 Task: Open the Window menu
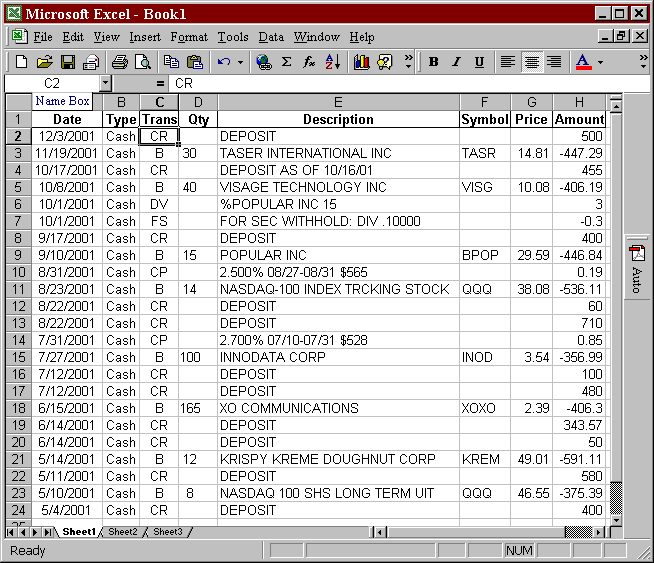point(317,37)
